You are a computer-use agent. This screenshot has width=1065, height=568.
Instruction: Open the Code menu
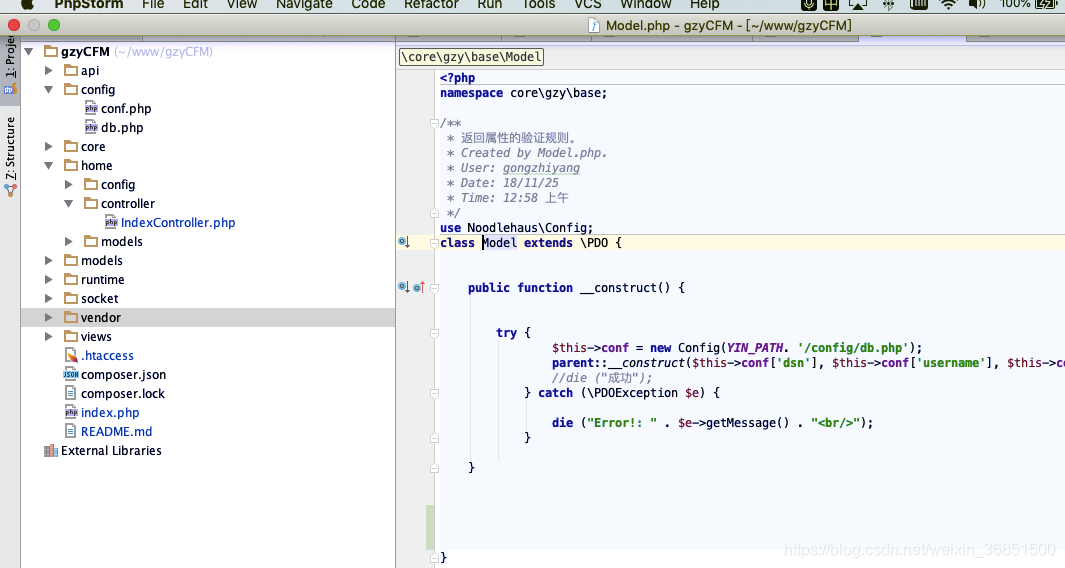(x=368, y=4)
